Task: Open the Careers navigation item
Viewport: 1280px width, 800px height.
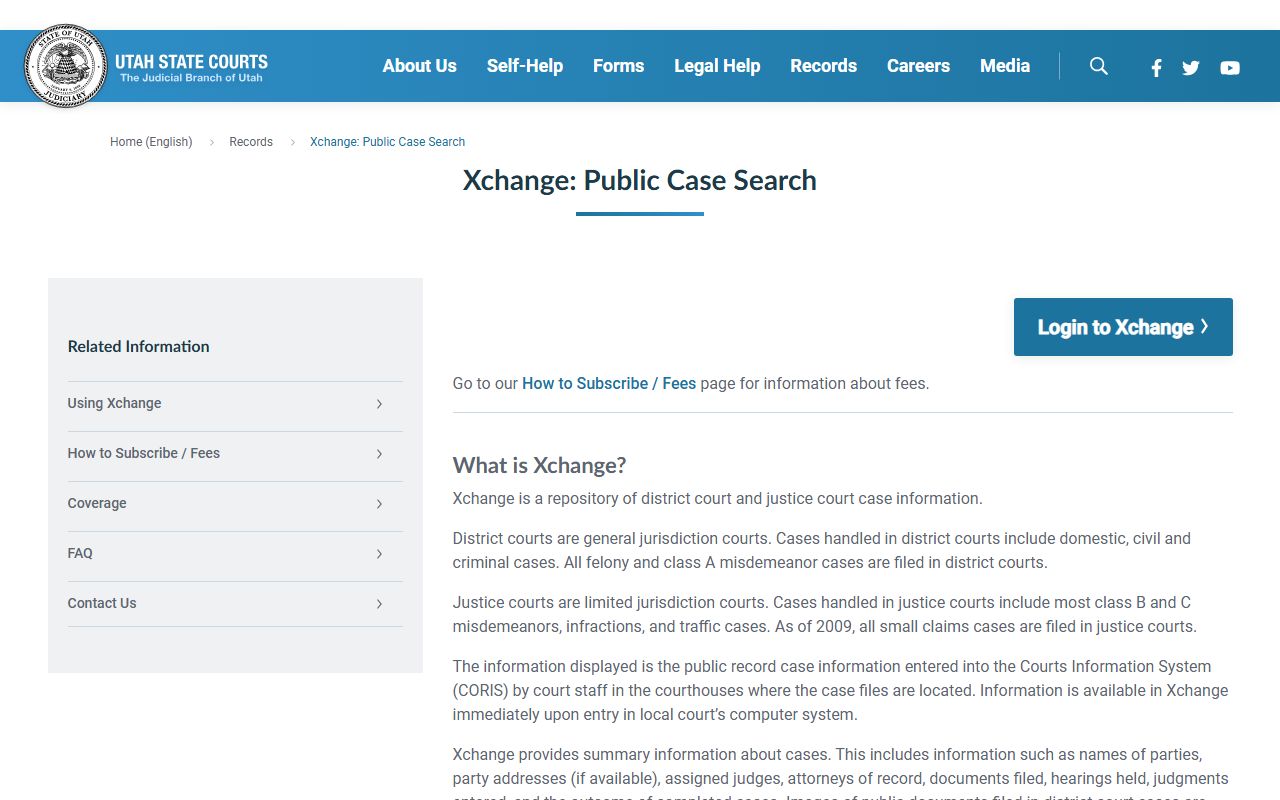Action: (918, 66)
